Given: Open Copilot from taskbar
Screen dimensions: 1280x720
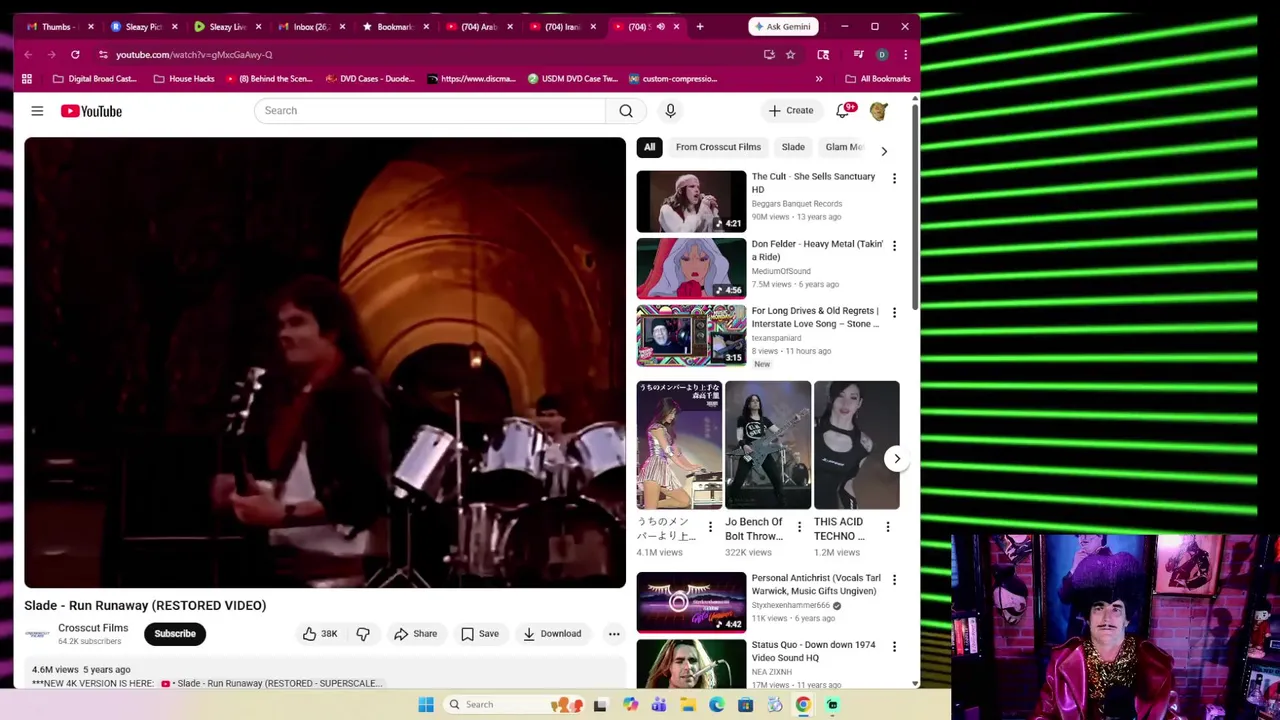Looking at the screenshot, I should click(x=630, y=704).
